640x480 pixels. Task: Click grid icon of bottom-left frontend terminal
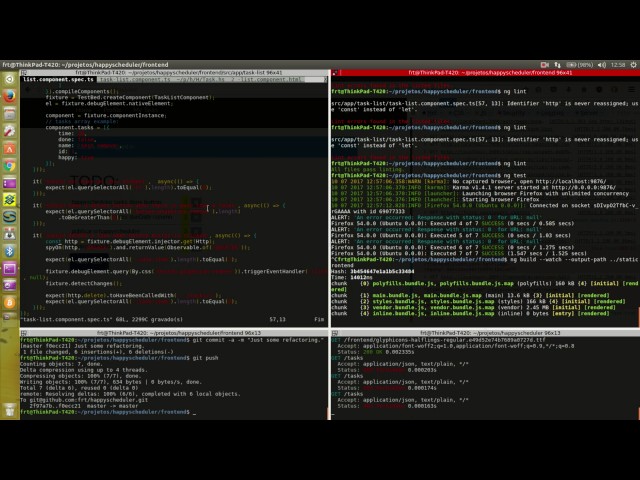[24, 333]
